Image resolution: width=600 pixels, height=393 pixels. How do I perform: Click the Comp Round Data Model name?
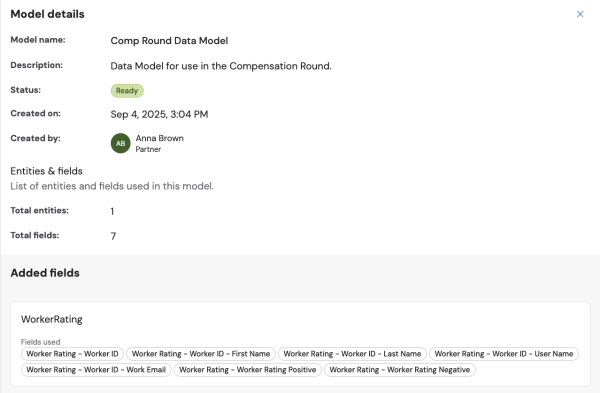(169, 41)
